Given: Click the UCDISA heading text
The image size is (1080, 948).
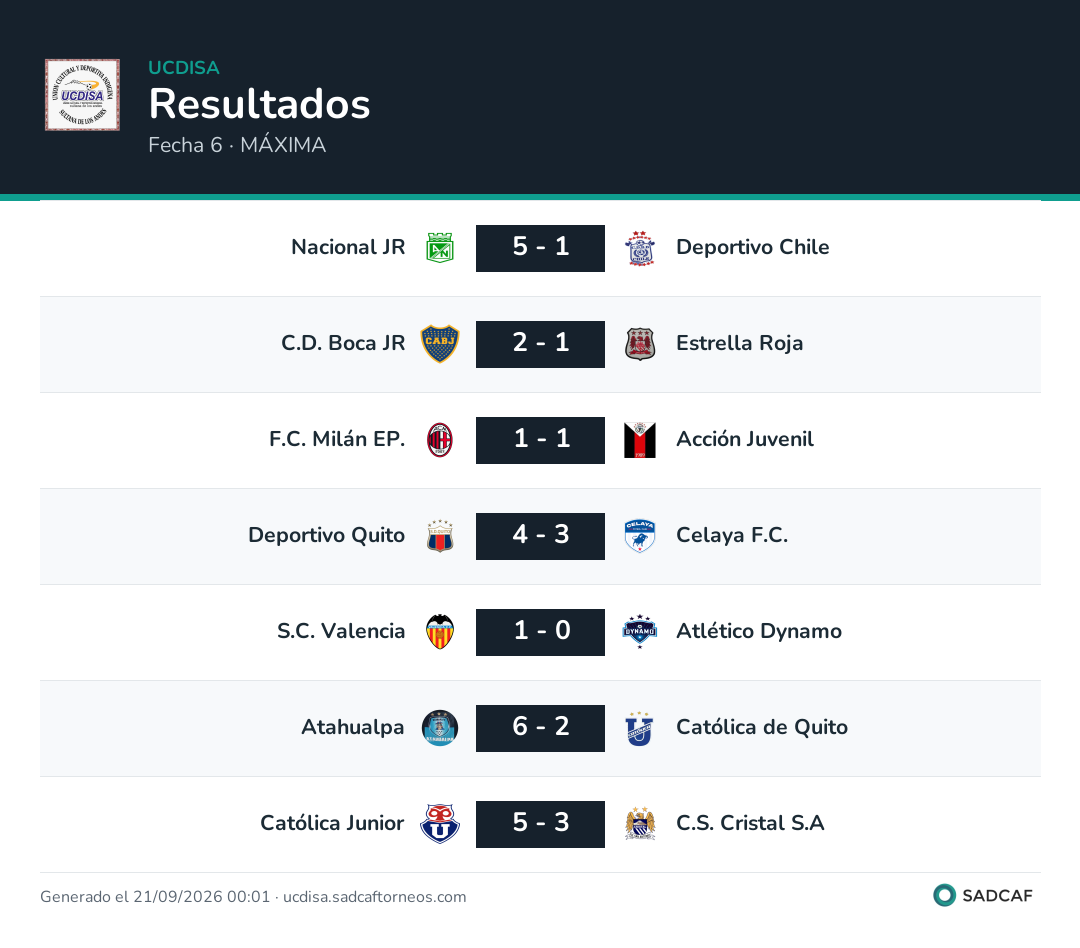Looking at the screenshot, I should click(x=184, y=68).
